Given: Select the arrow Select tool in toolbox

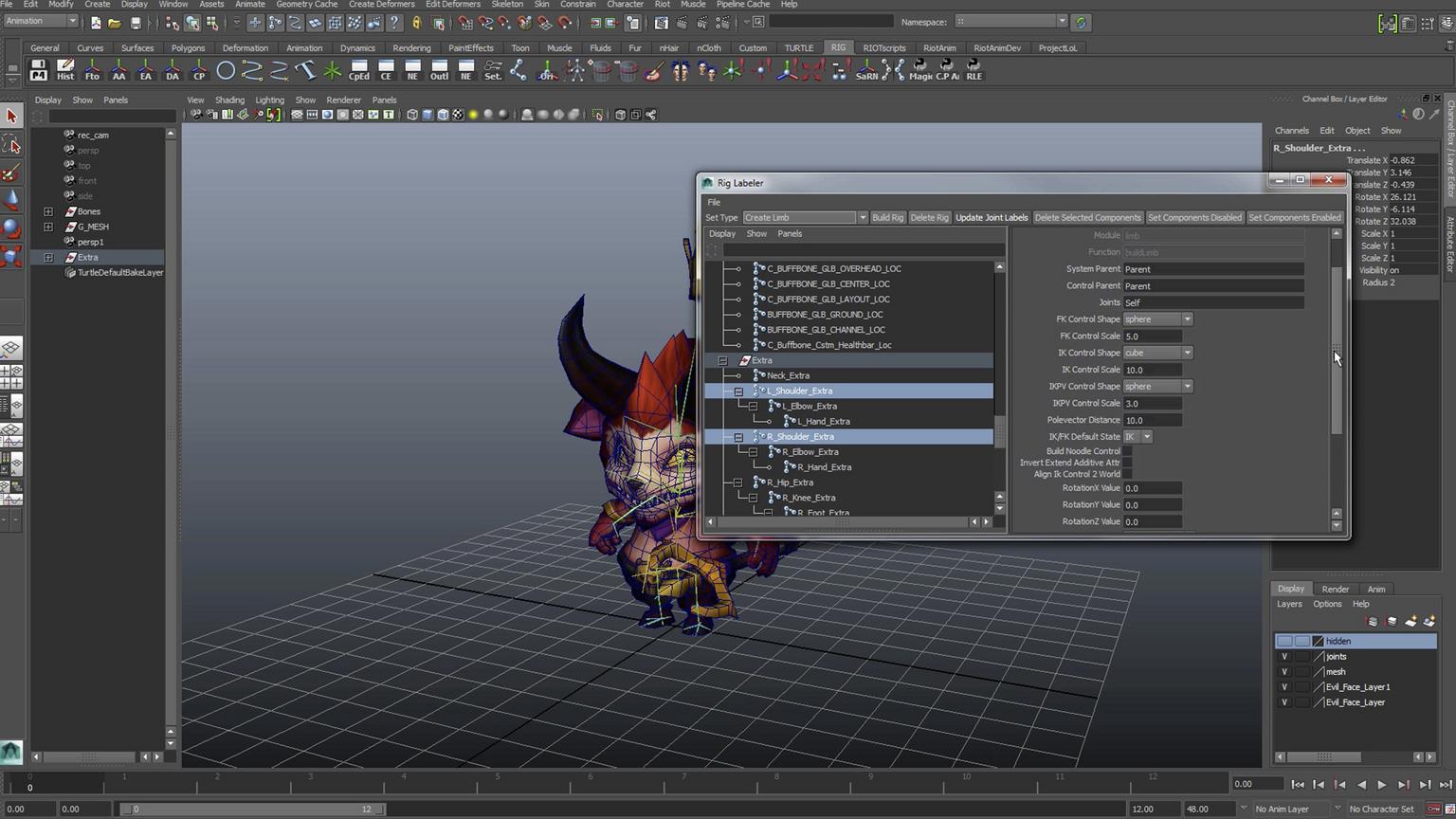Looking at the screenshot, I should (11, 116).
